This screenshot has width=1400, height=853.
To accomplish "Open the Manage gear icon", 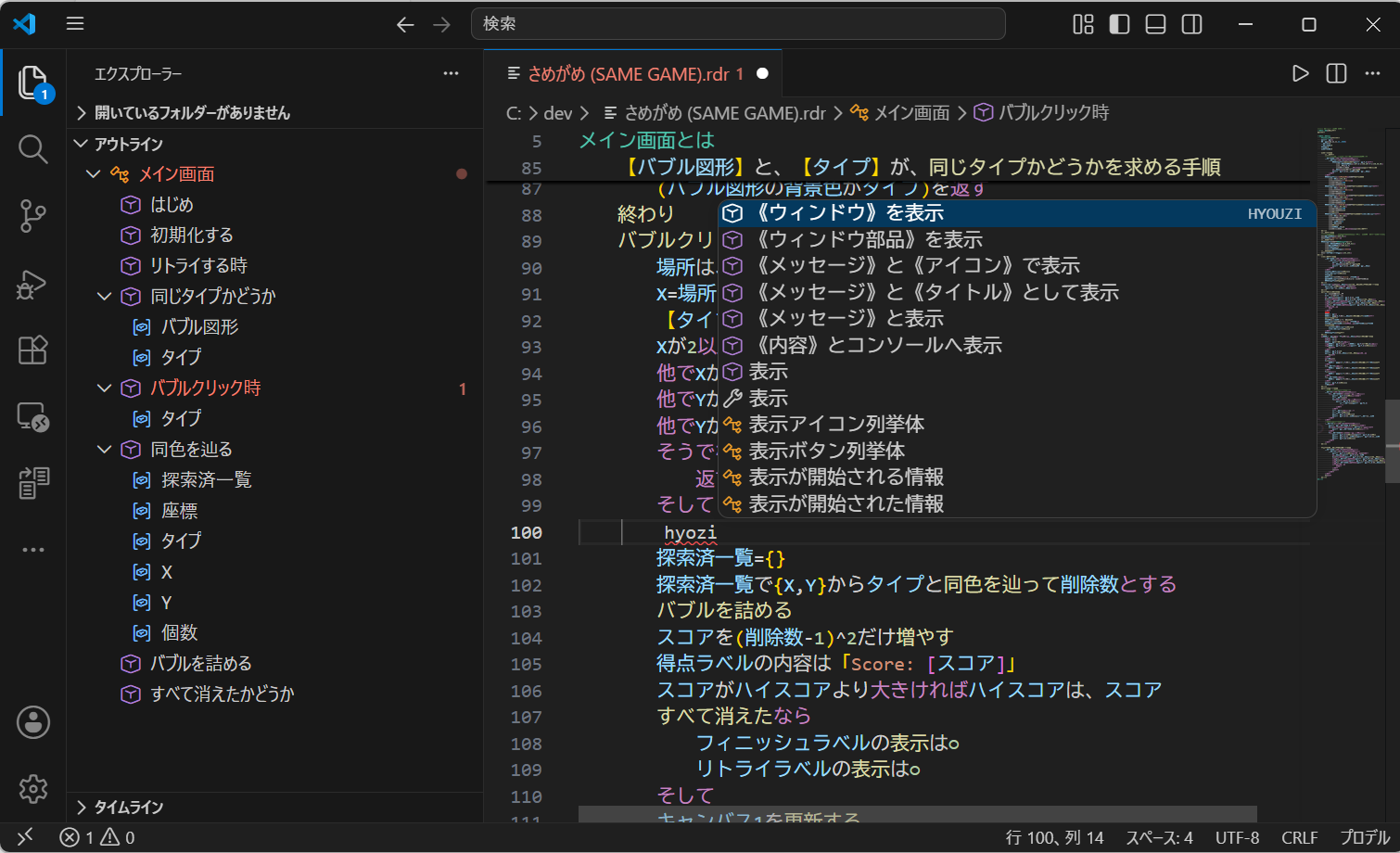I will 33,789.
